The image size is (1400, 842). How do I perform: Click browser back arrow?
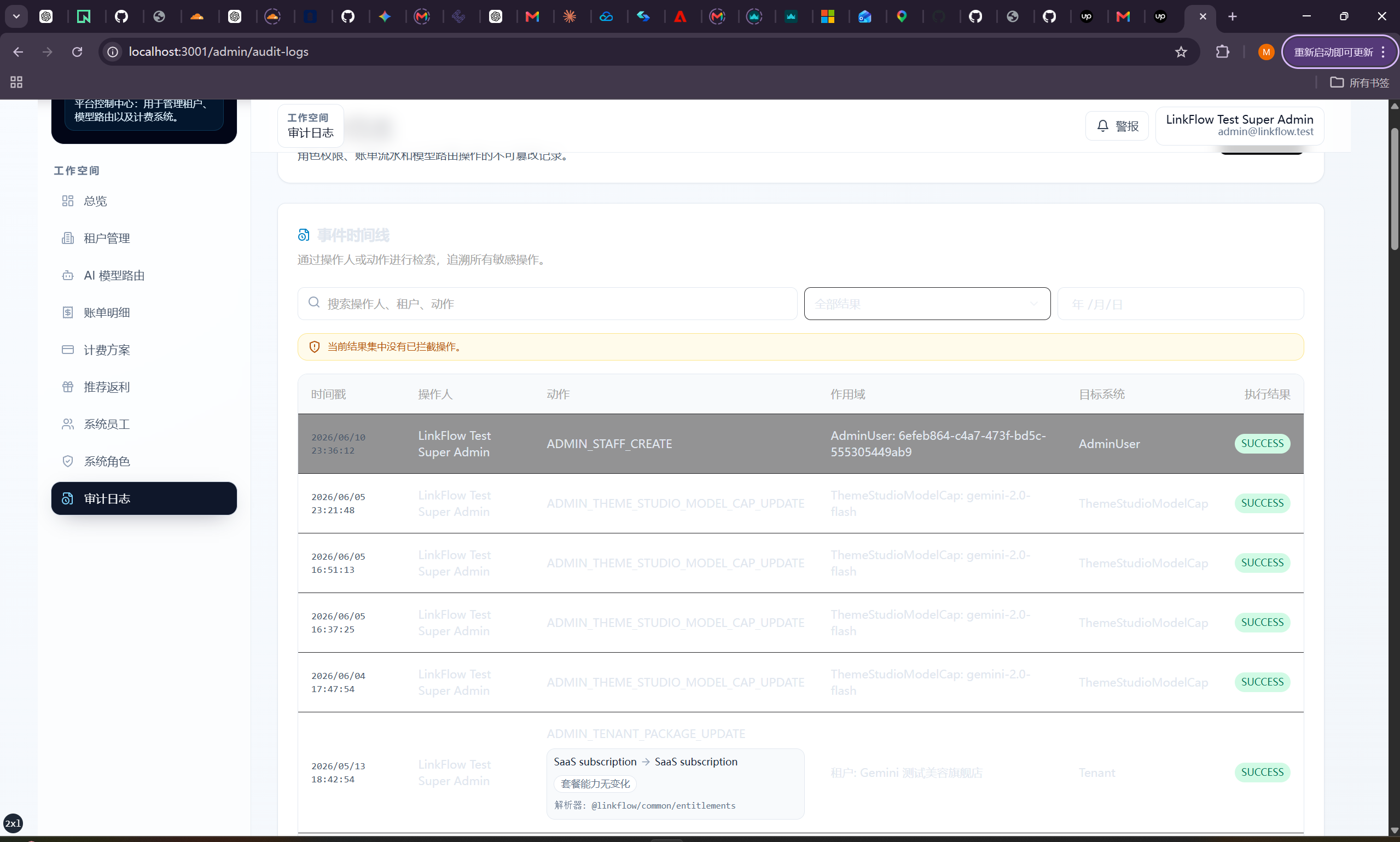click(x=18, y=51)
